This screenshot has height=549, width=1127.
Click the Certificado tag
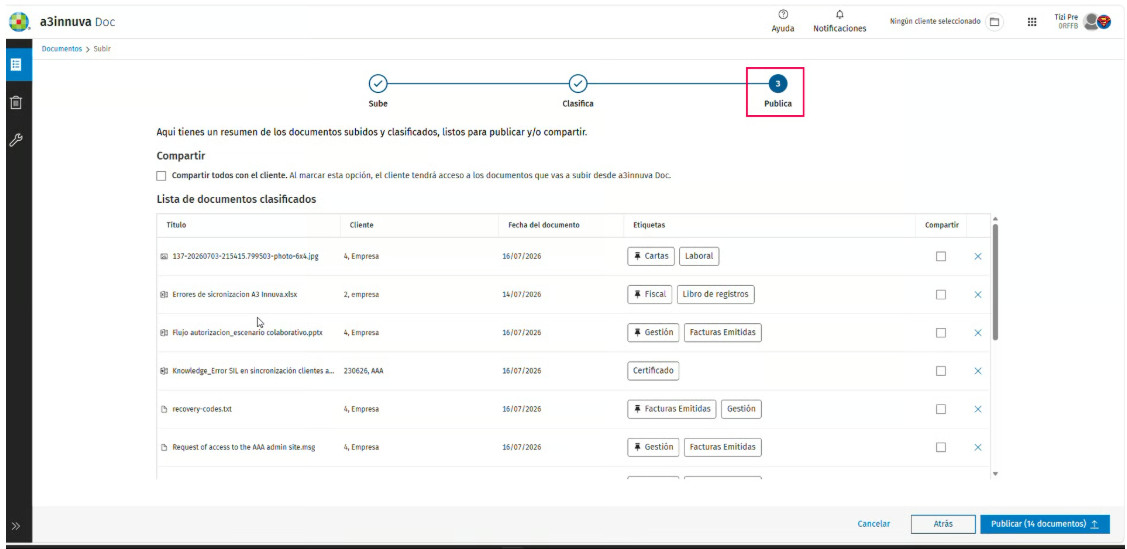pyautogui.click(x=653, y=371)
